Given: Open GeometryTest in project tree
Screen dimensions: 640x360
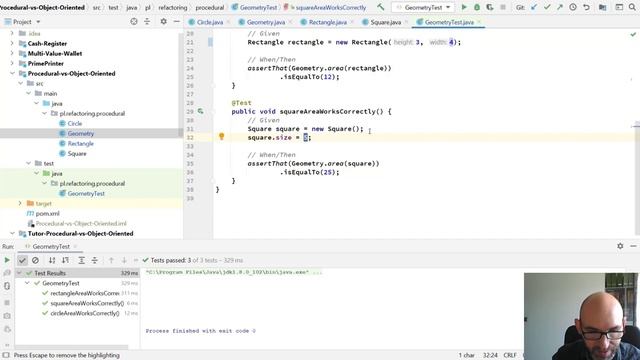Looking at the screenshot, I should pos(86,193).
